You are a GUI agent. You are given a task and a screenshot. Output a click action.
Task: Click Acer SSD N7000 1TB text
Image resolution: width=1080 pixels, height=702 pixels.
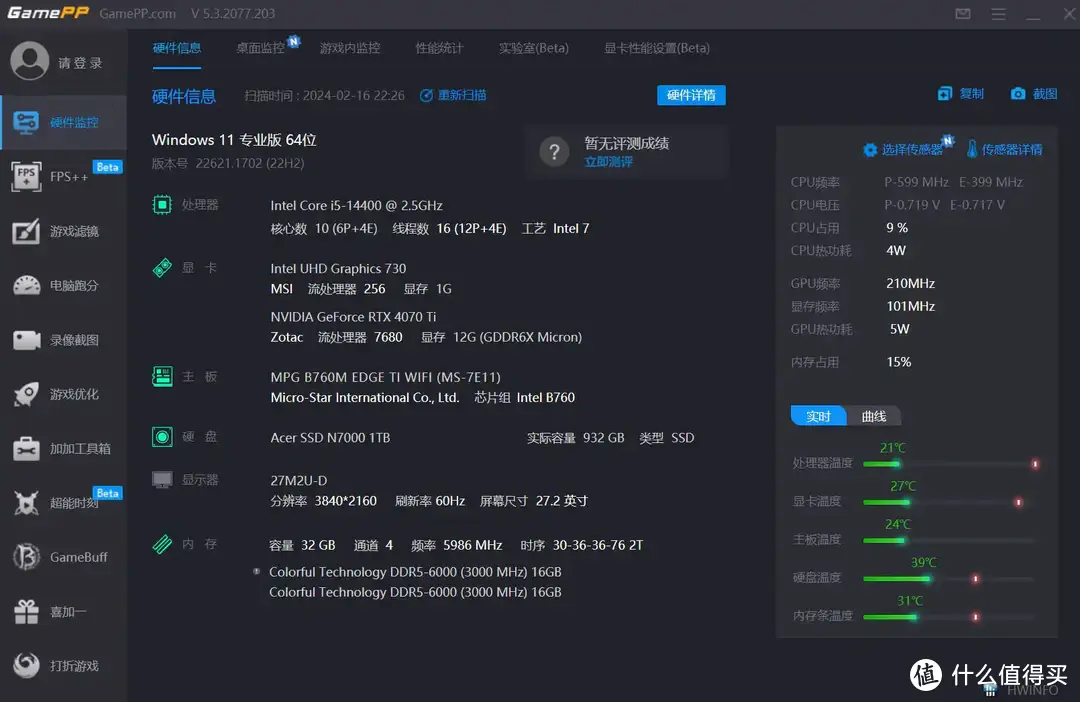(330, 437)
